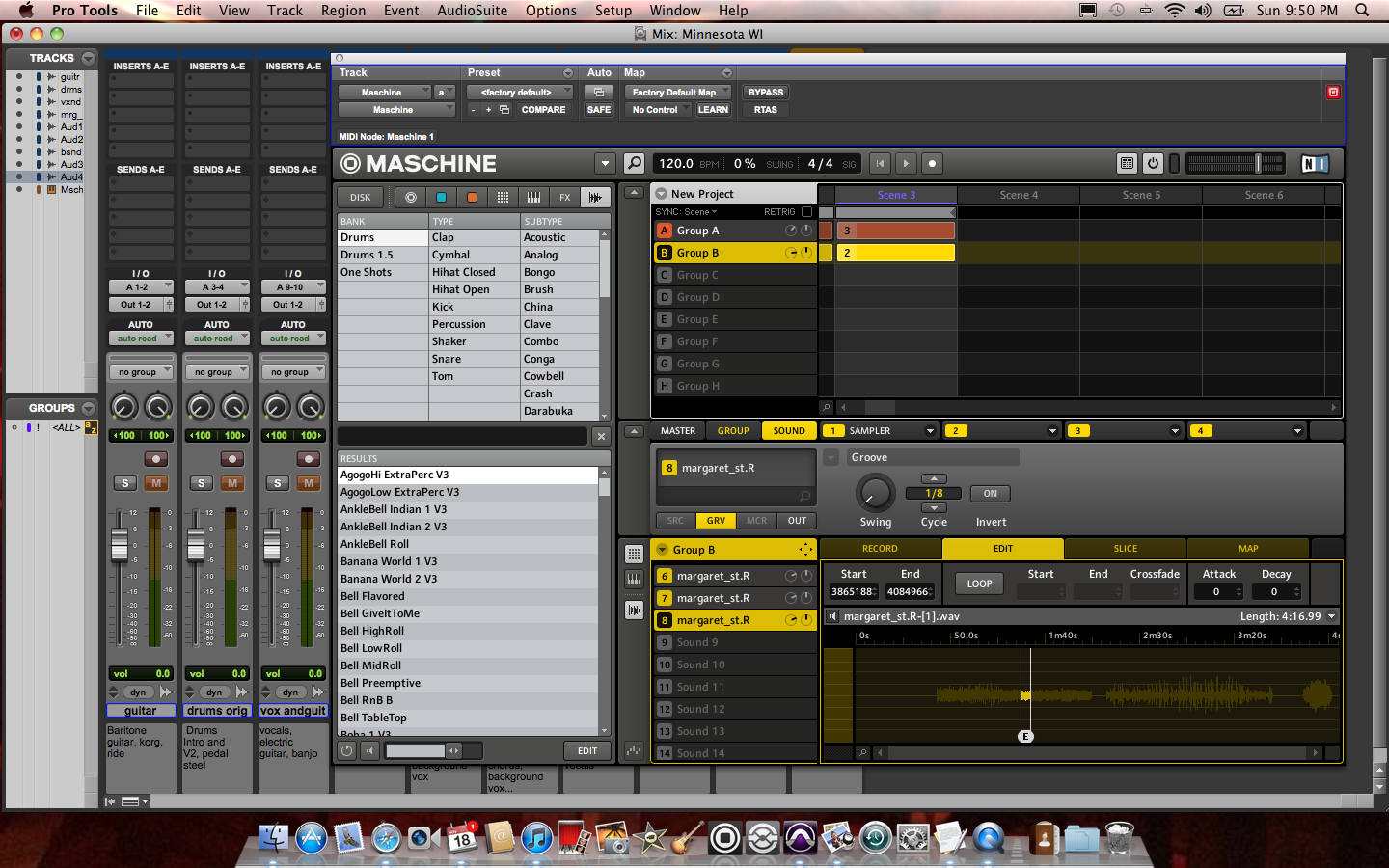Open the module 1 SAMPLER dropdown

pos(930,431)
